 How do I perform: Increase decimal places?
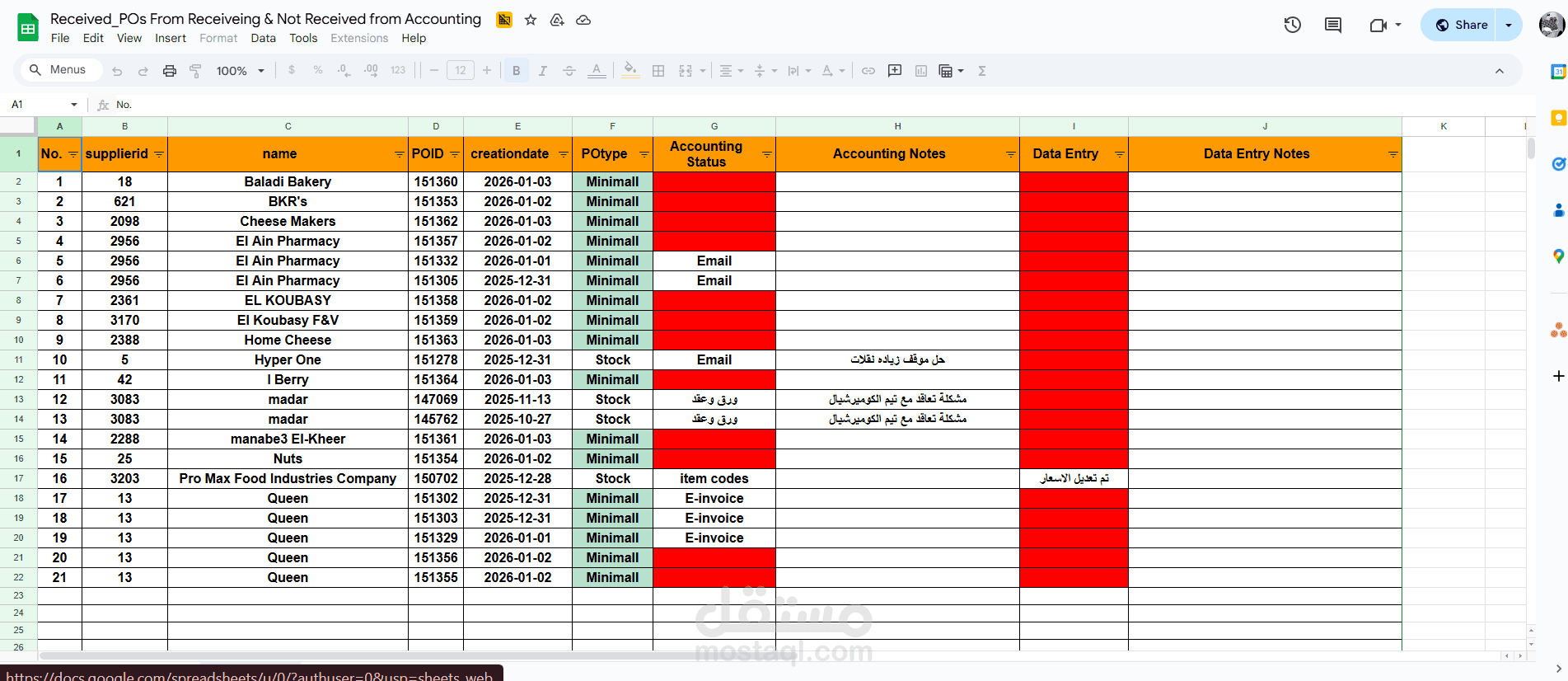[371, 71]
